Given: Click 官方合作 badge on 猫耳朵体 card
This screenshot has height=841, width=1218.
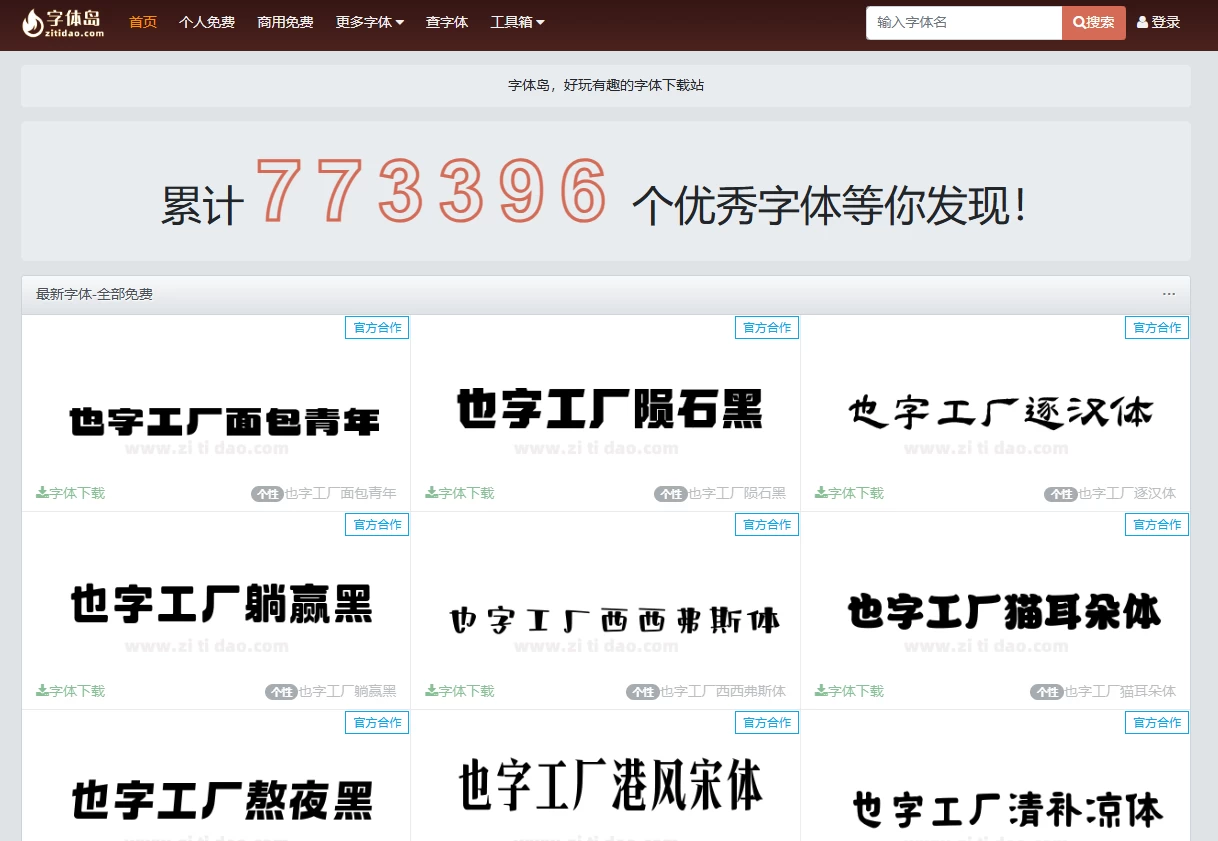Looking at the screenshot, I should click(1157, 525).
